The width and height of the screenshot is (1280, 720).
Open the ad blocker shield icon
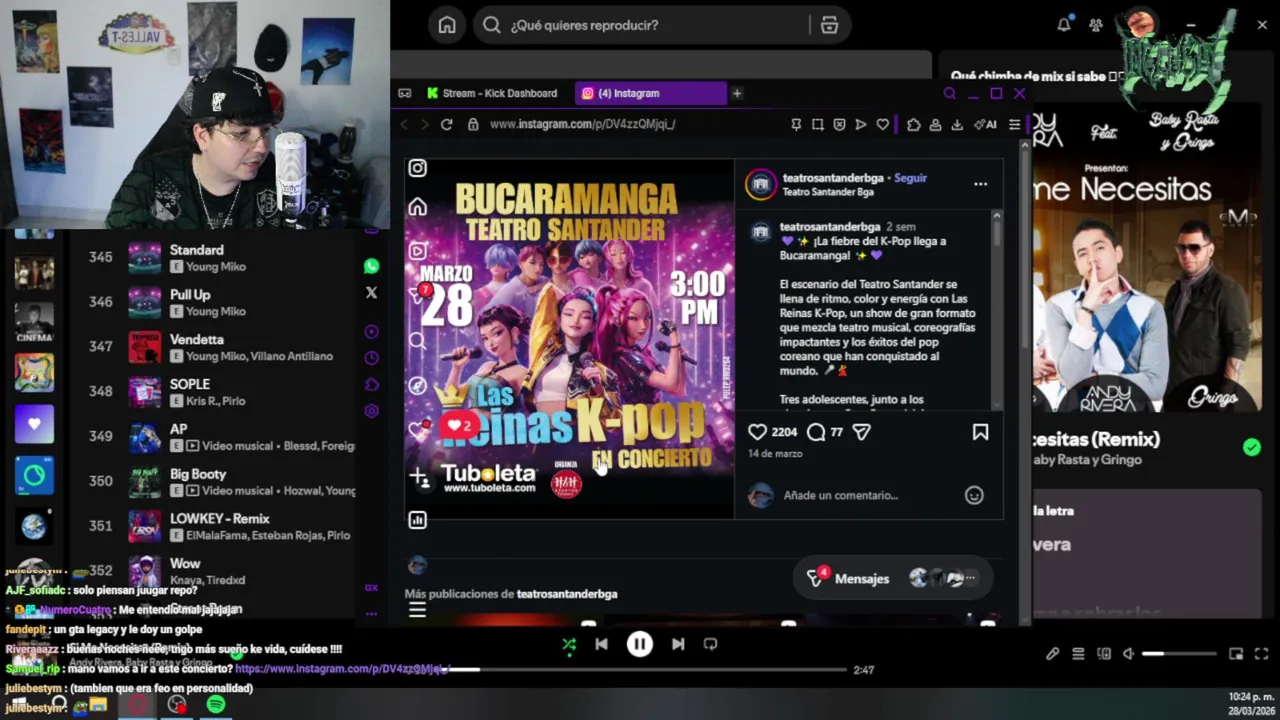839,124
